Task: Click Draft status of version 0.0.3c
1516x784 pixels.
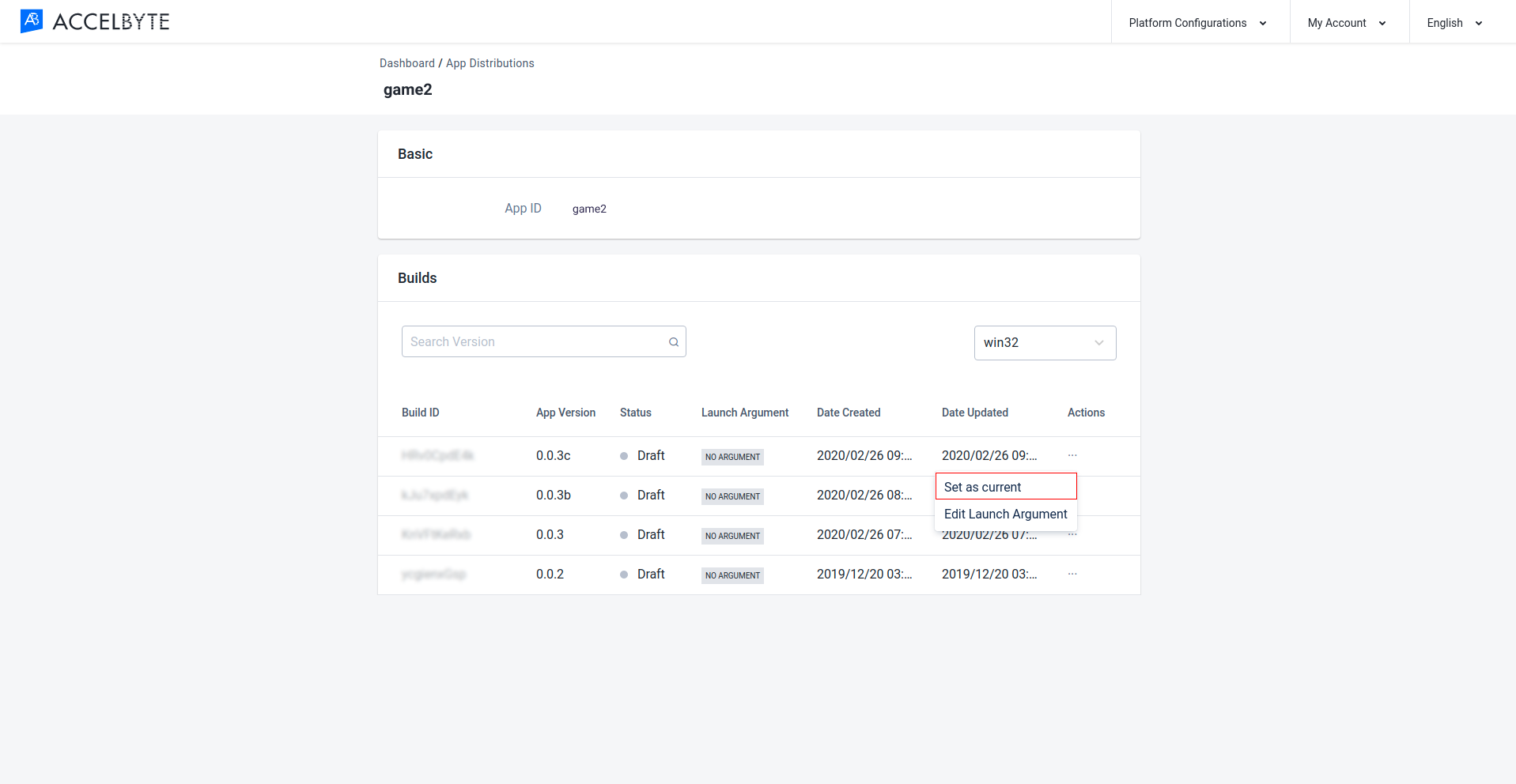Action: [x=642, y=455]
